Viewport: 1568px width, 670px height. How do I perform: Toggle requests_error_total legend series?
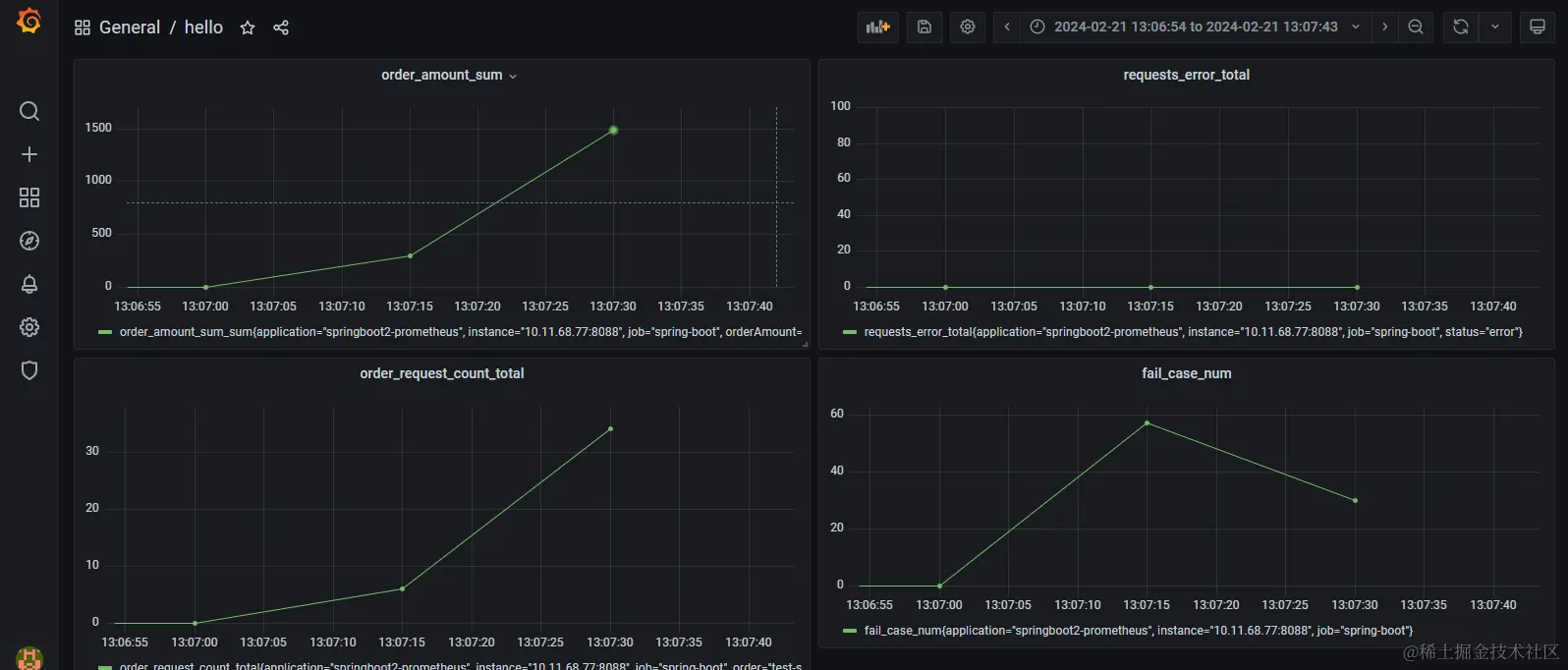pyautogui.click(x=1193, y=332)
